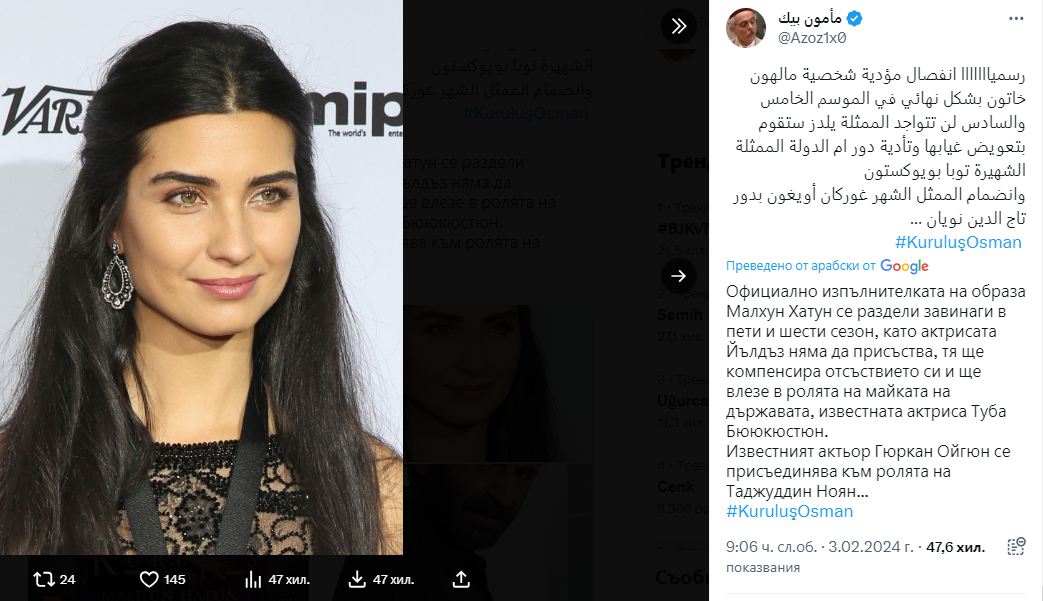Viewport: 1043px width, 601px height.
Task: View tweet analytics bar chart icon
Action: coord(253,580)
